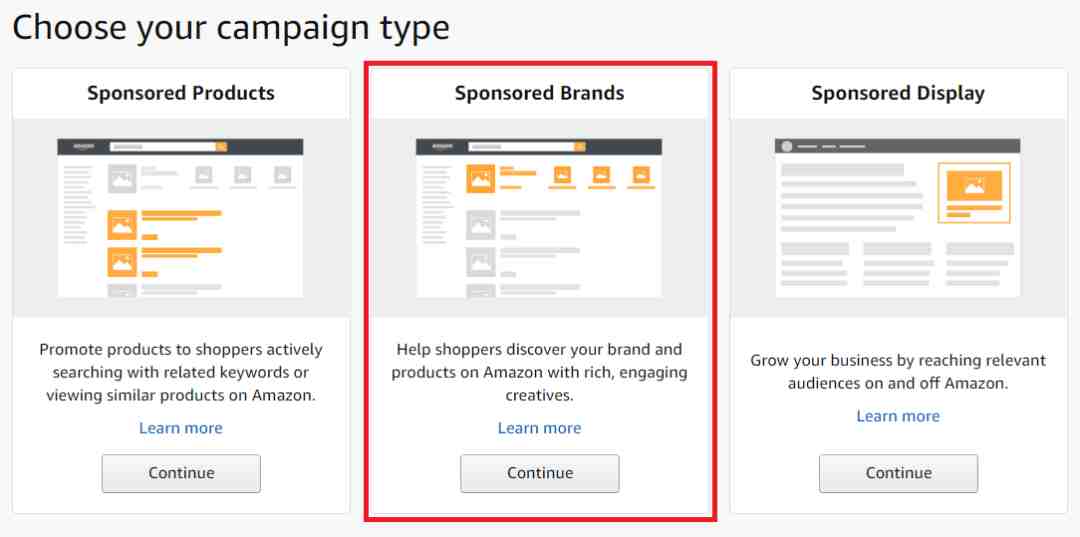Viewport: 1080px width, 537px height.
Task: Open Learn more link for Sponsored Brands
Action: (x=540, y=428)
